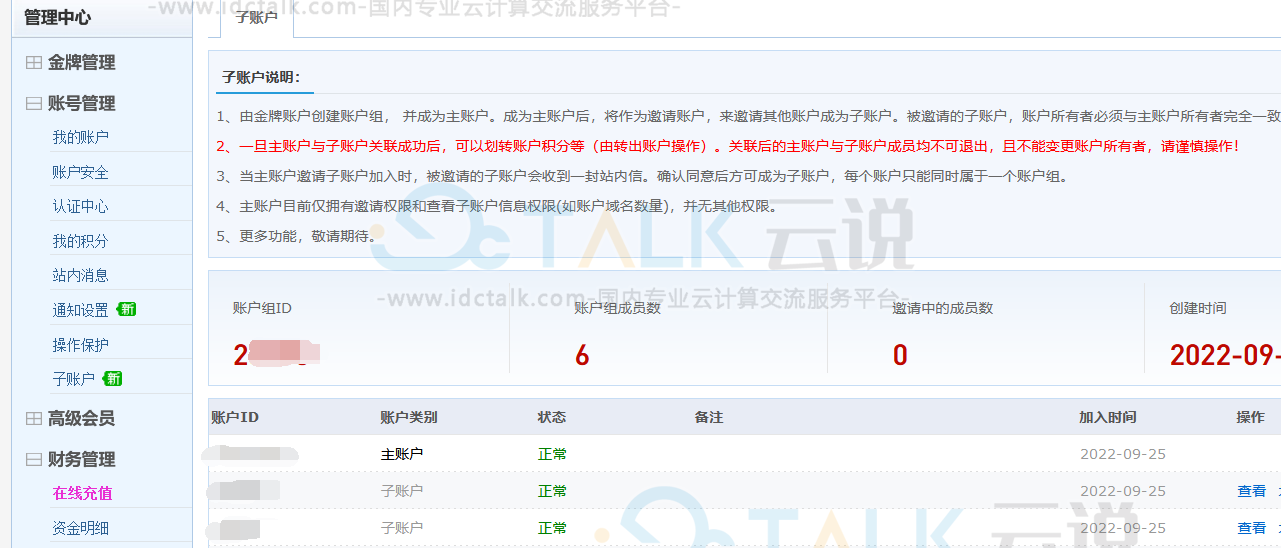Click 2022-09-25 date in 主账户 row

click(x=1123, y=454)
